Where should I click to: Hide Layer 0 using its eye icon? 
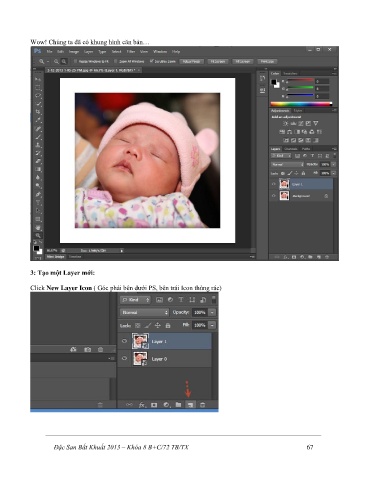124,359
